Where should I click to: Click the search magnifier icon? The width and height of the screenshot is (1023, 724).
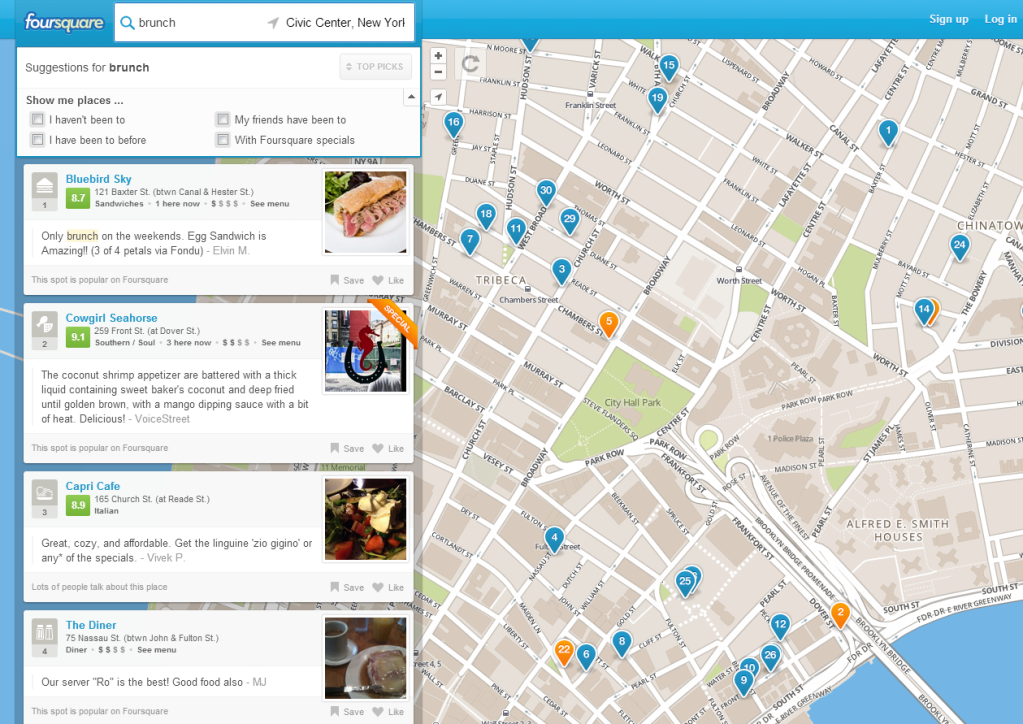pyautogui.click(x=127, y=23)
